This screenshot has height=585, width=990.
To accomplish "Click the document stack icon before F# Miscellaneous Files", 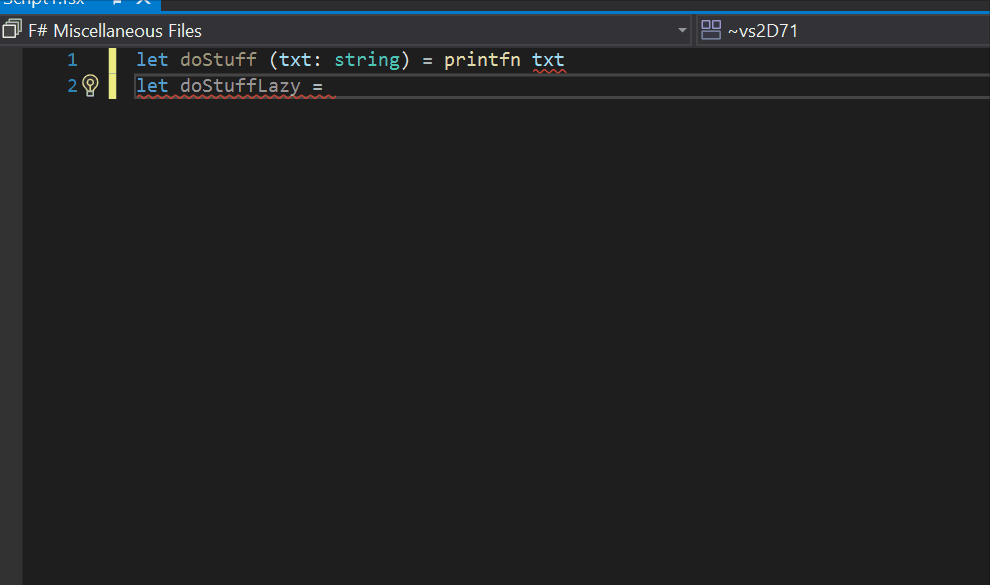I will click(11, 30).
